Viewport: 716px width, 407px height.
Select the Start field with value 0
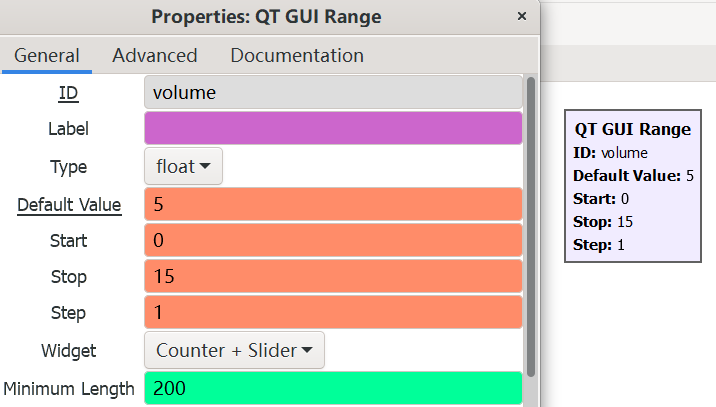pyautogui.click(x=333, y=241)
